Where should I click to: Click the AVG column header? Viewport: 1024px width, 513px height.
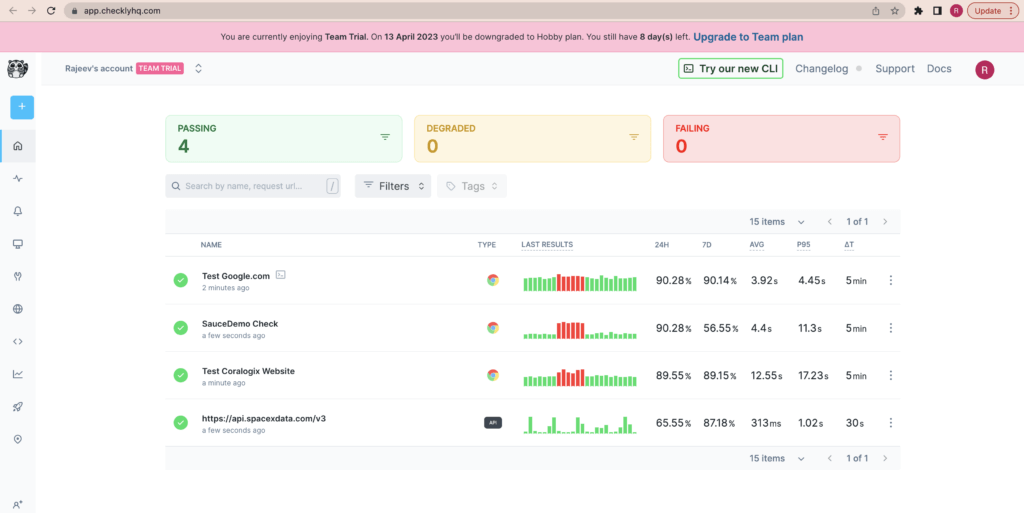757,245
